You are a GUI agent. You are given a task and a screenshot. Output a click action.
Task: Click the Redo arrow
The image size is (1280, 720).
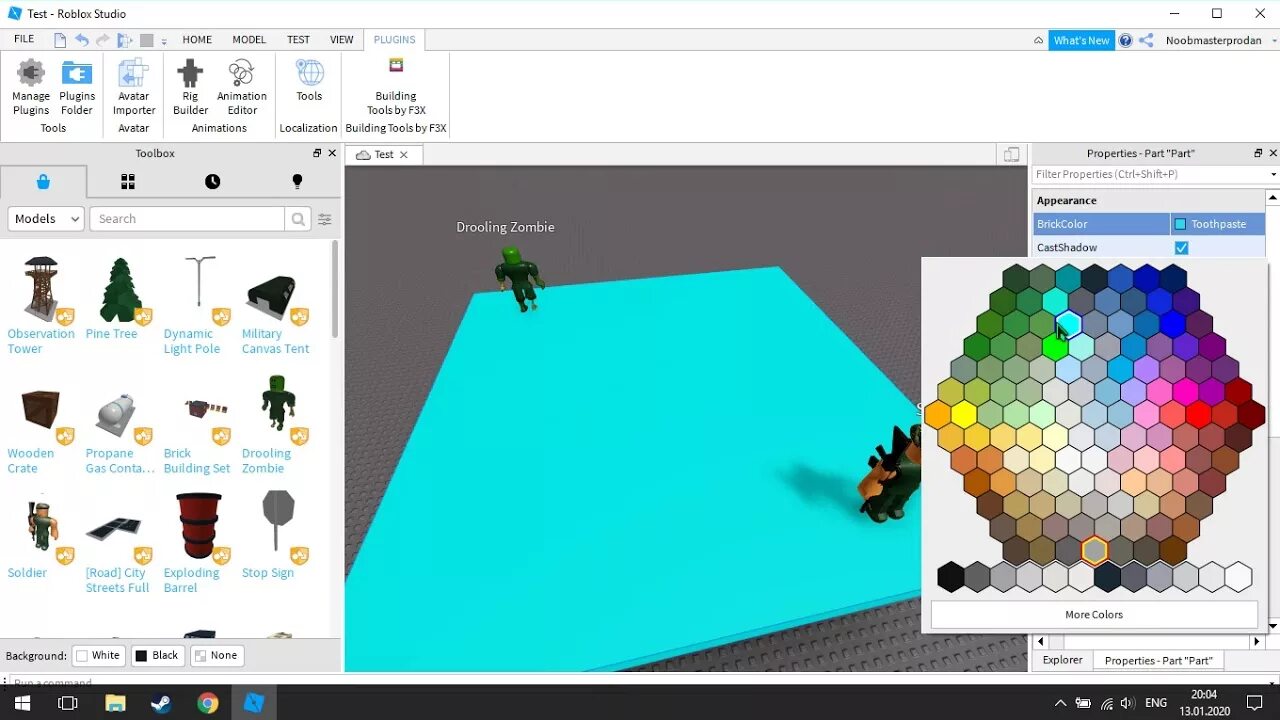(x=102, y=40)
